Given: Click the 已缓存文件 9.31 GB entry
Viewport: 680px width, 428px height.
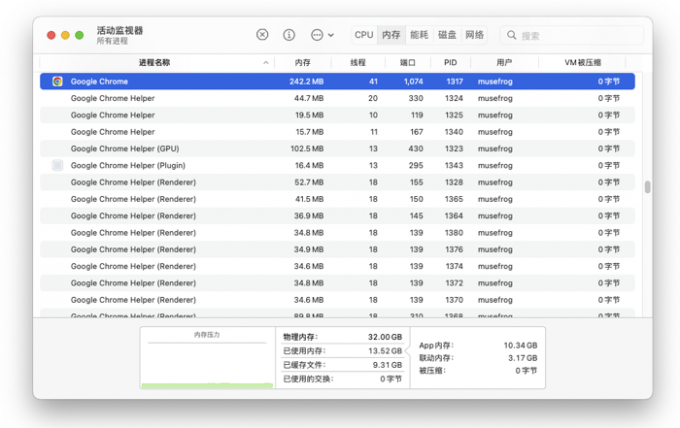Looking at the screenshot, I should point(343,365).
